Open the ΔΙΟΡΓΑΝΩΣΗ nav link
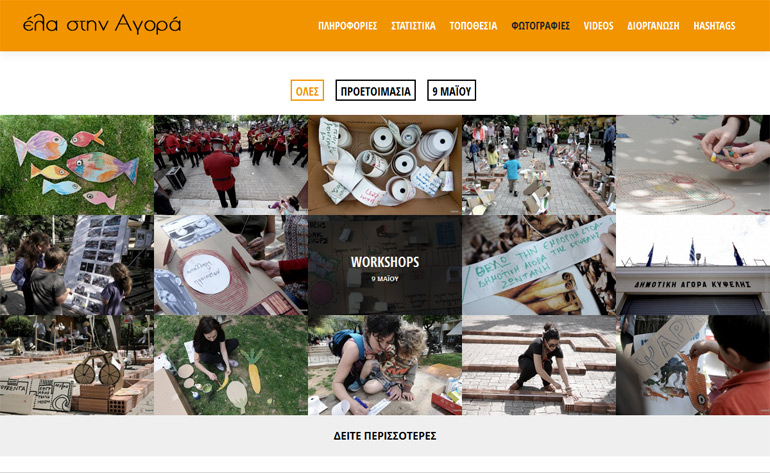The height and width of the screenshot is (473, 770). [x=653, y=26]
